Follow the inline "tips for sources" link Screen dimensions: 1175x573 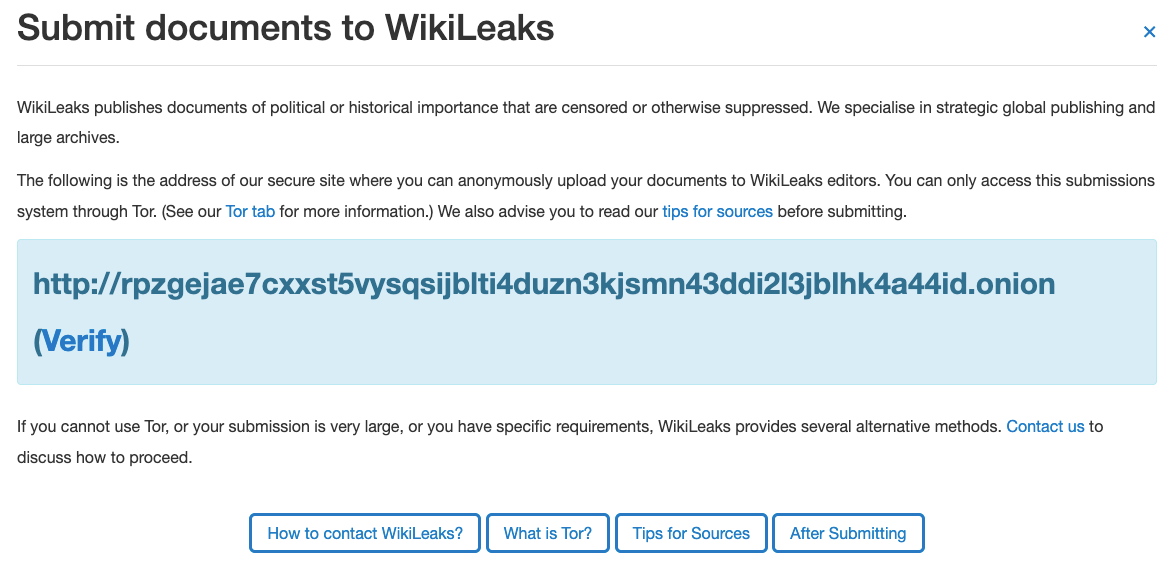(717, 211)
